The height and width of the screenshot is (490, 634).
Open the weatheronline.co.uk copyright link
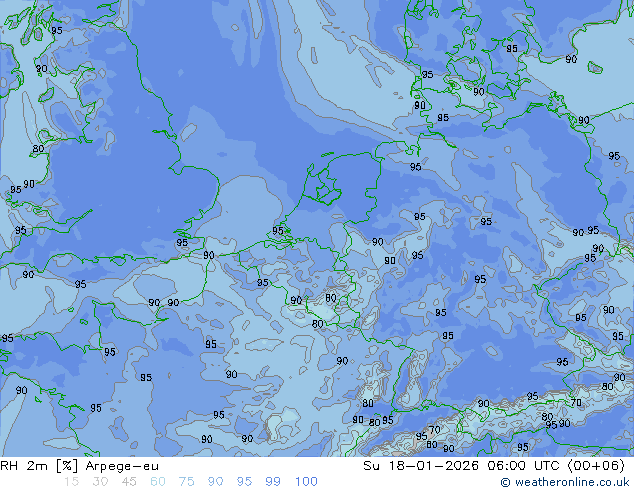565,482
